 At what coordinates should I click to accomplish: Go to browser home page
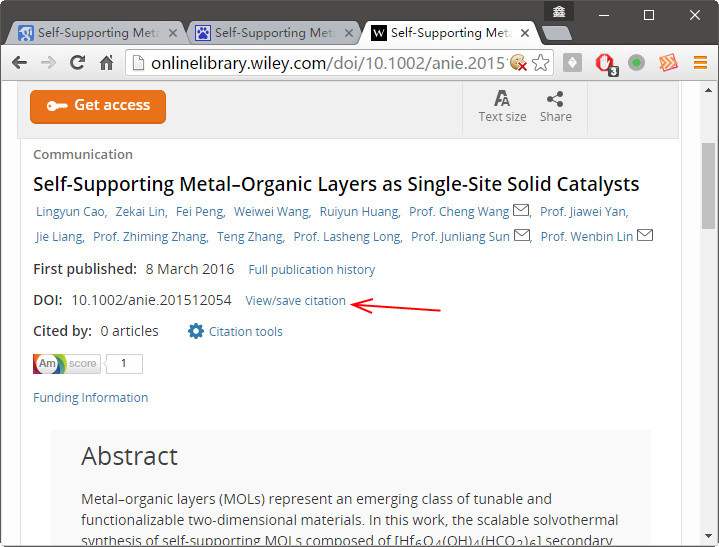[106, 63]
